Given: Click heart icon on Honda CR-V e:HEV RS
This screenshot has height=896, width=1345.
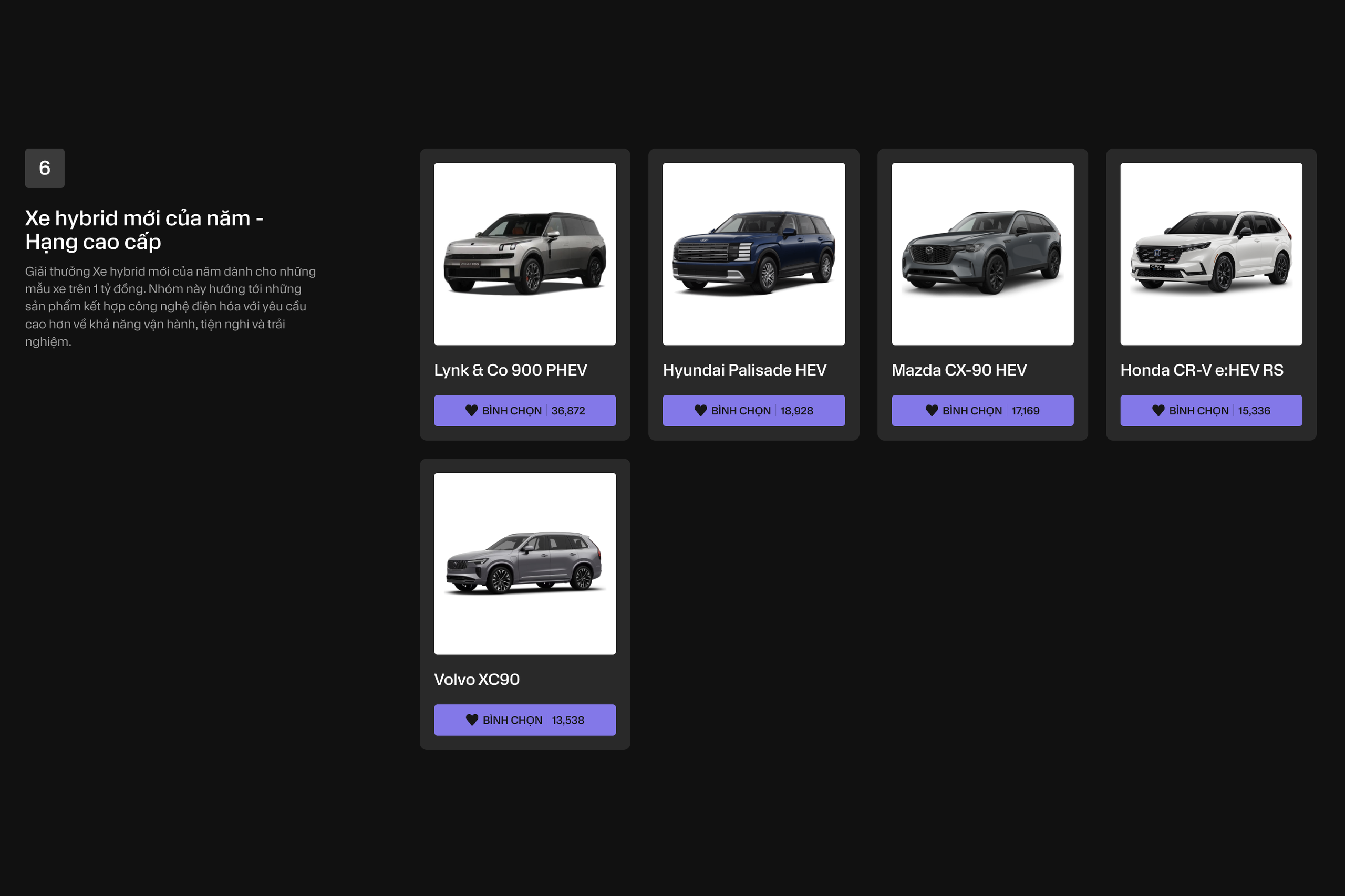Looking at the screenshot, I should [x=1158, y=410].
